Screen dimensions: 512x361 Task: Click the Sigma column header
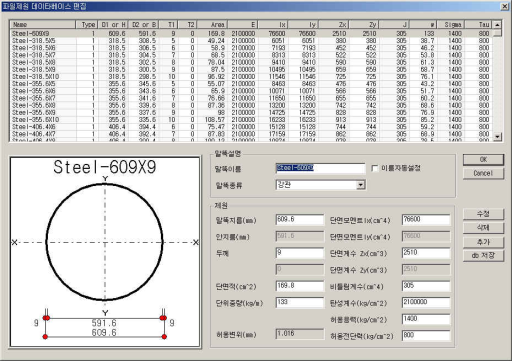[x=452, y=25]
